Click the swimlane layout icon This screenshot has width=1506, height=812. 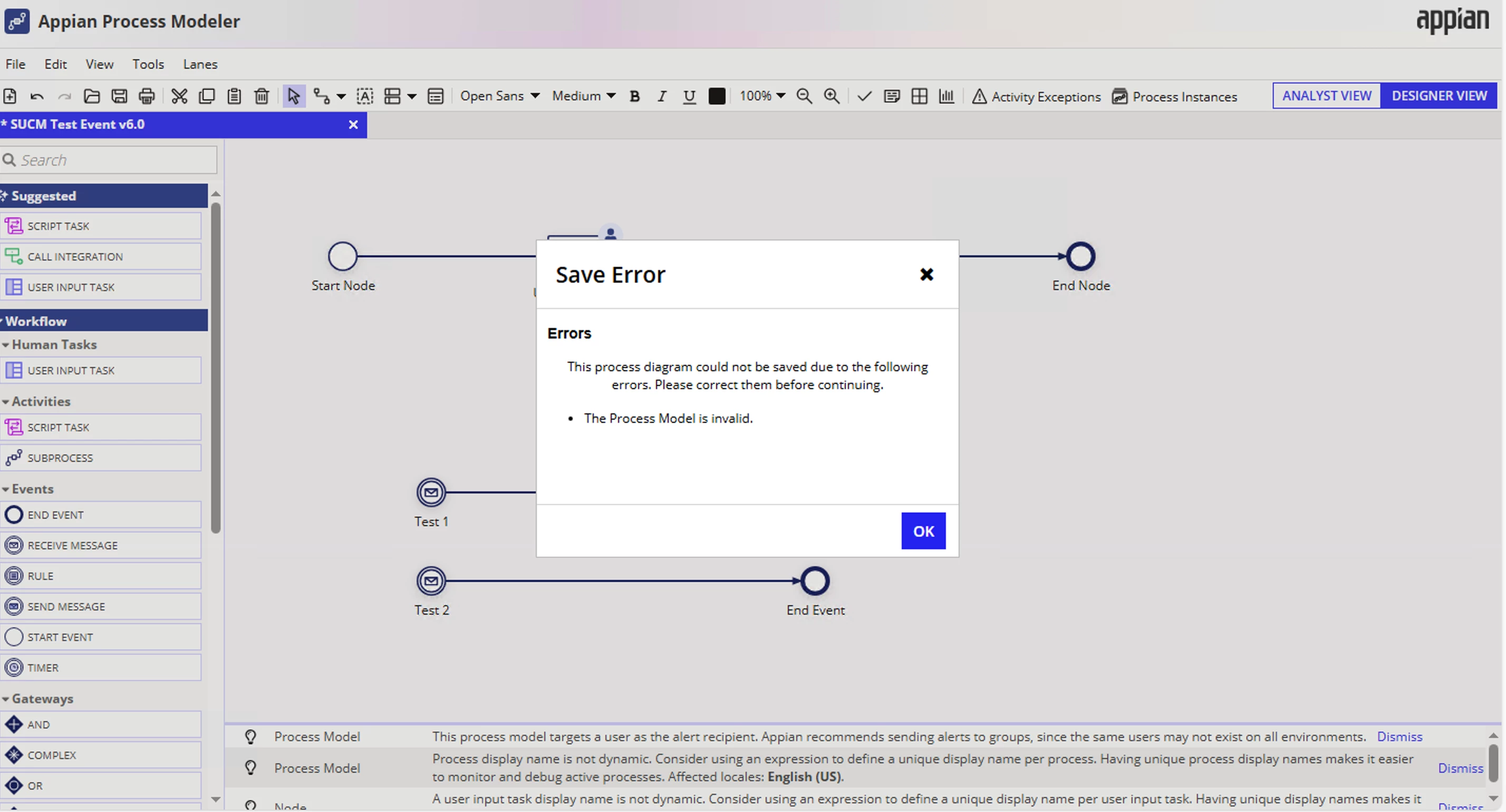pos(392,96)
